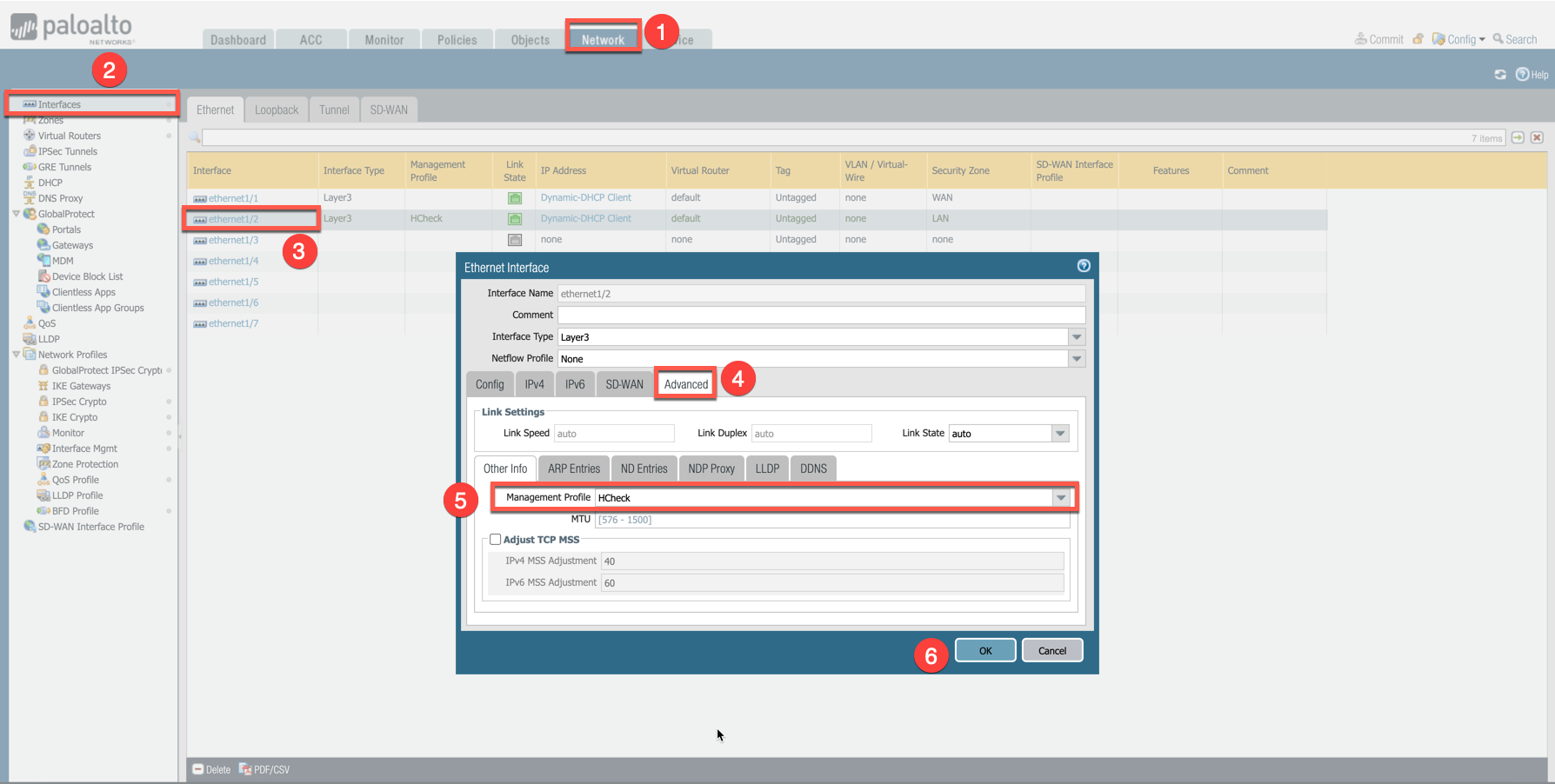The width and height of the screenshot is (1555, 784).
Task: Click the Commit icon in top bar
Action: tap(1360, 39)
